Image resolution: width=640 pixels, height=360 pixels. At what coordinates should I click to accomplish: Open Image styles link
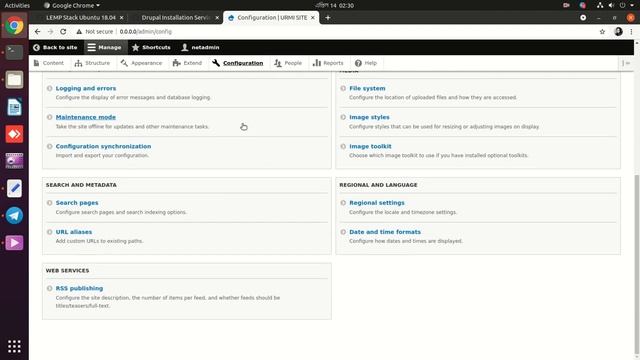click(369, 117)
